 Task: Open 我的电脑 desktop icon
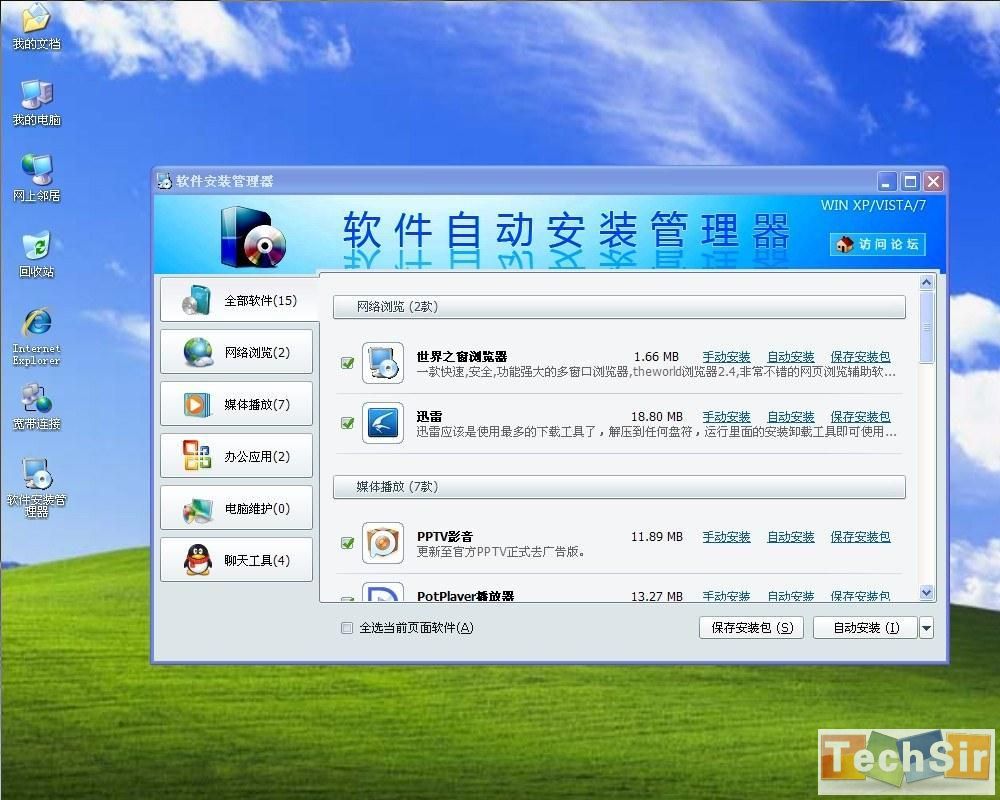click(36, 95)
